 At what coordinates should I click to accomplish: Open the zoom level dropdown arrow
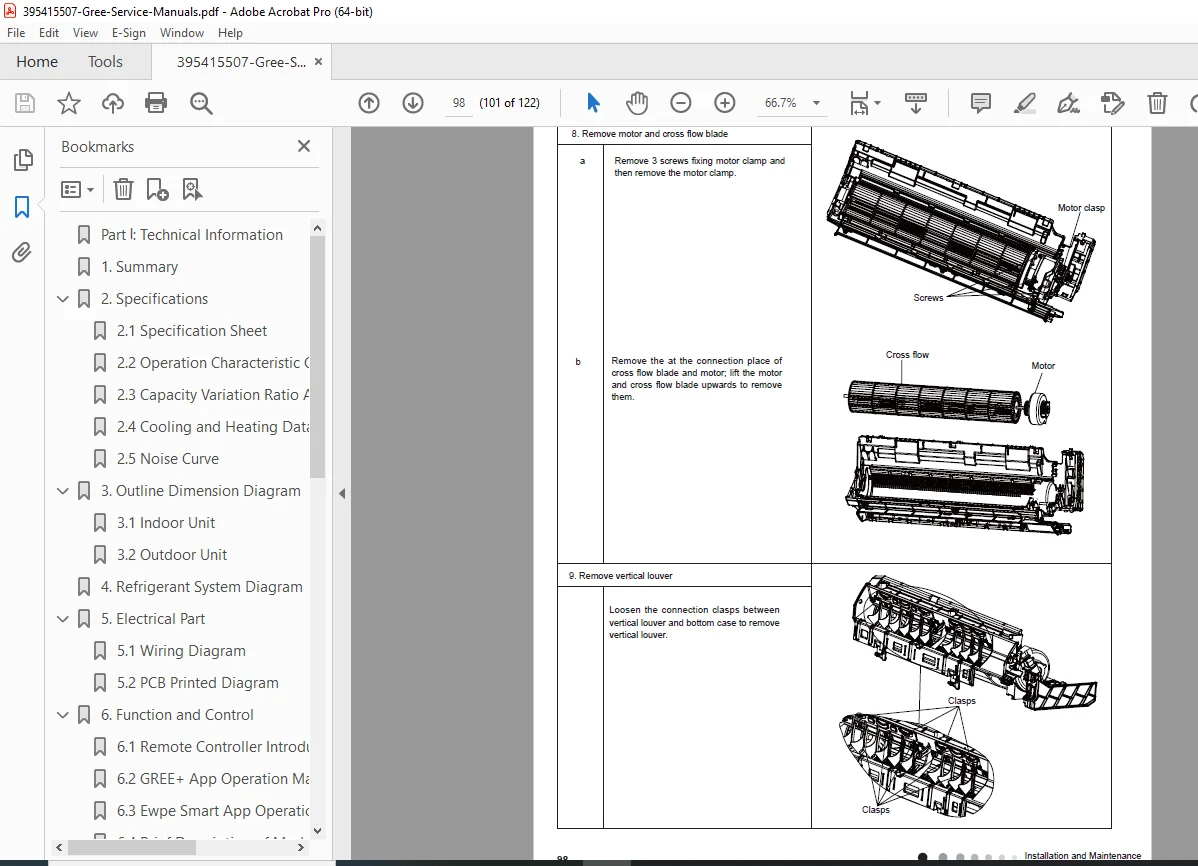(816, 103)
